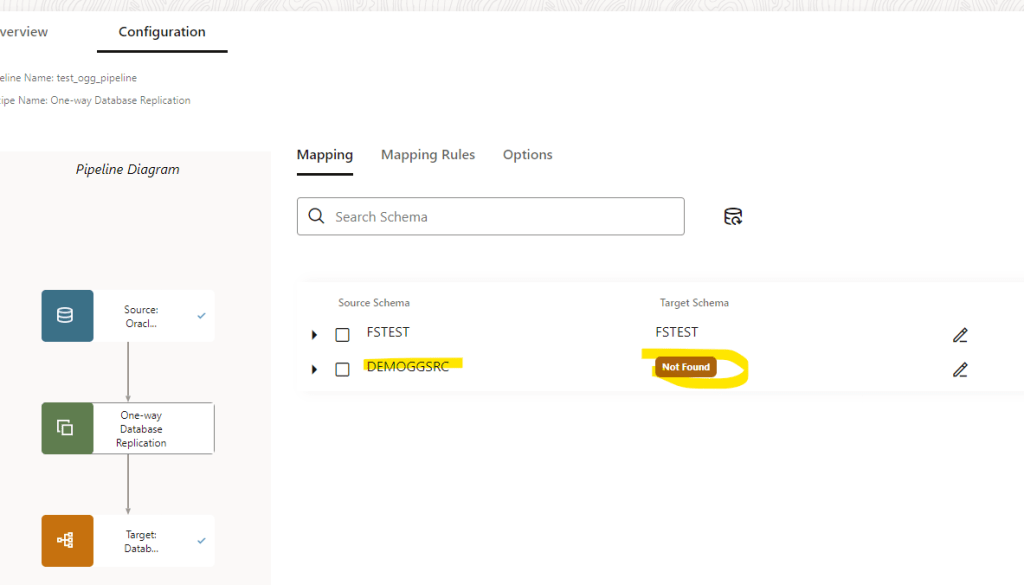Click the Not Found target badge
1024x585 pixels.
686,367
